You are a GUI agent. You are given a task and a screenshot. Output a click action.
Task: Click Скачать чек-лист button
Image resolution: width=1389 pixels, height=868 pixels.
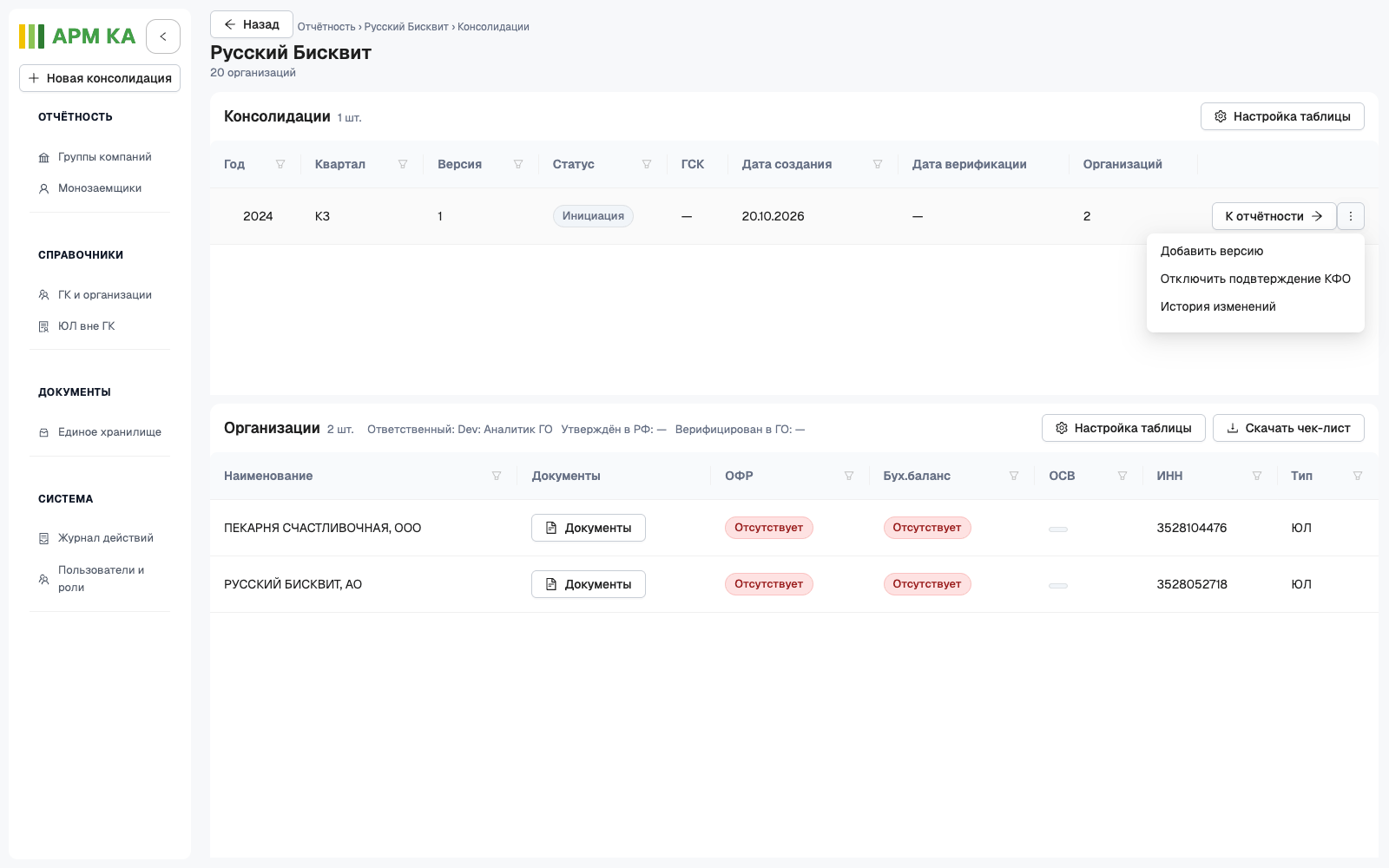click(x=1288, y=428)
